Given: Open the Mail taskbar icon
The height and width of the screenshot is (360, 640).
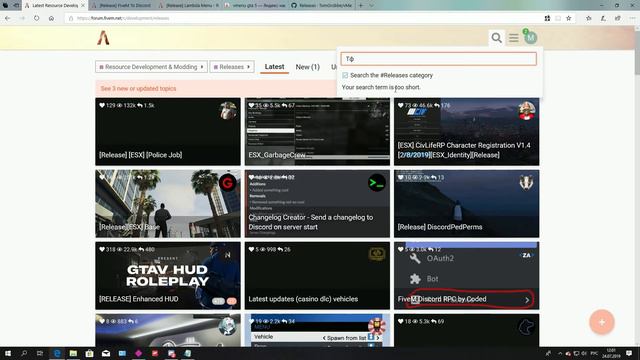Looking at the screenshot, I should [x=106, y=353].
